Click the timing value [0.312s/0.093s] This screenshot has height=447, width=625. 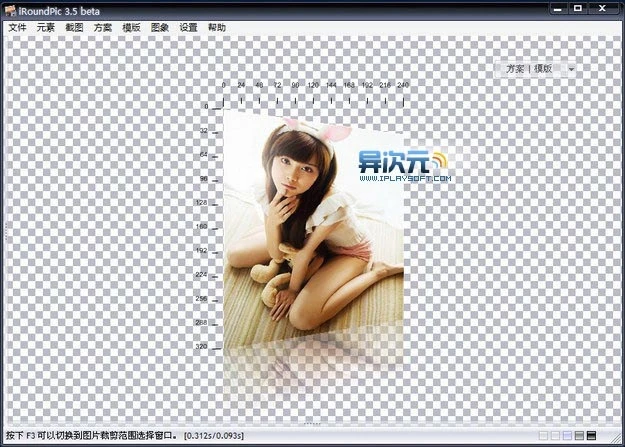coord(214,436)
